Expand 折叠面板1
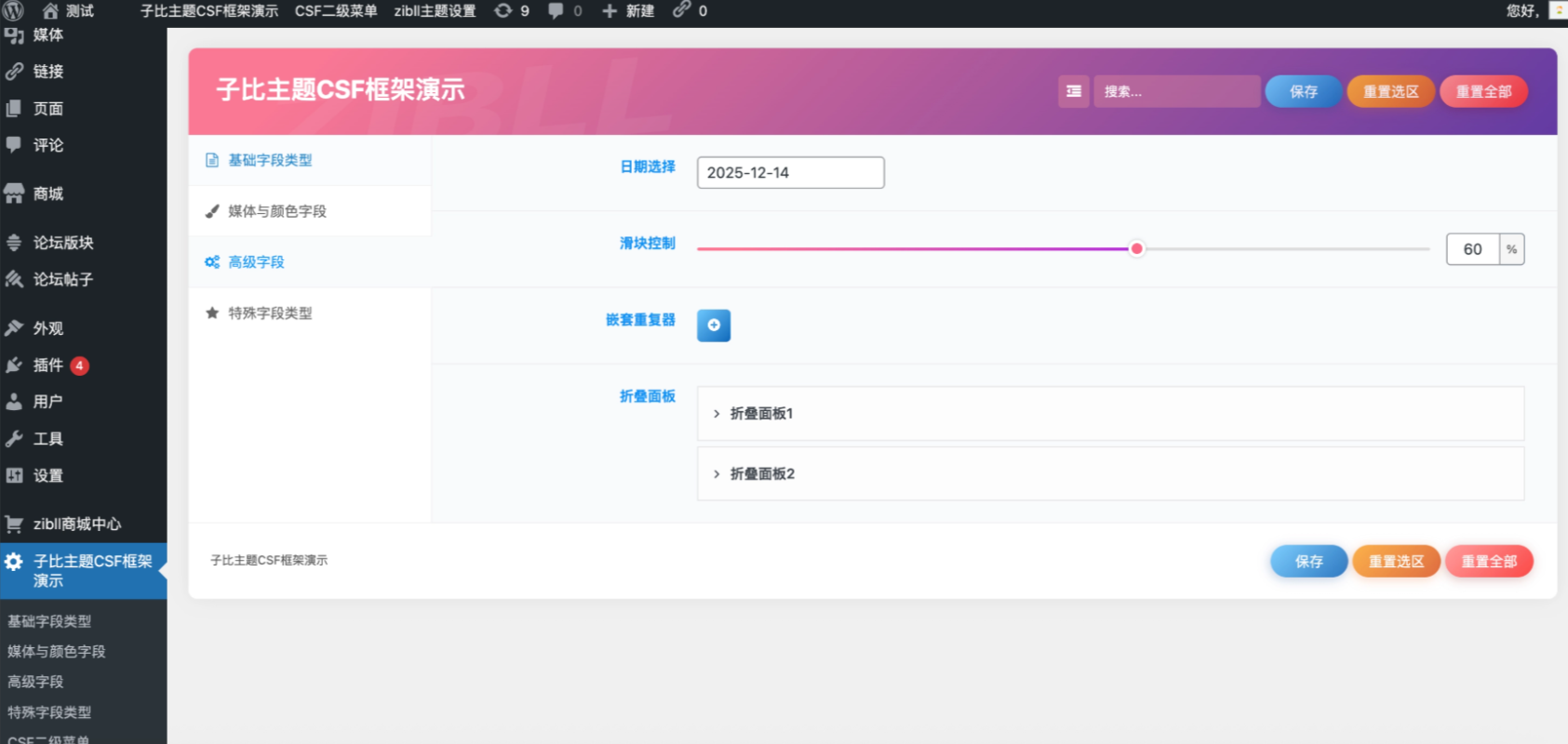Screen dimensions: 1568x744 click(x=1110, y=414)
